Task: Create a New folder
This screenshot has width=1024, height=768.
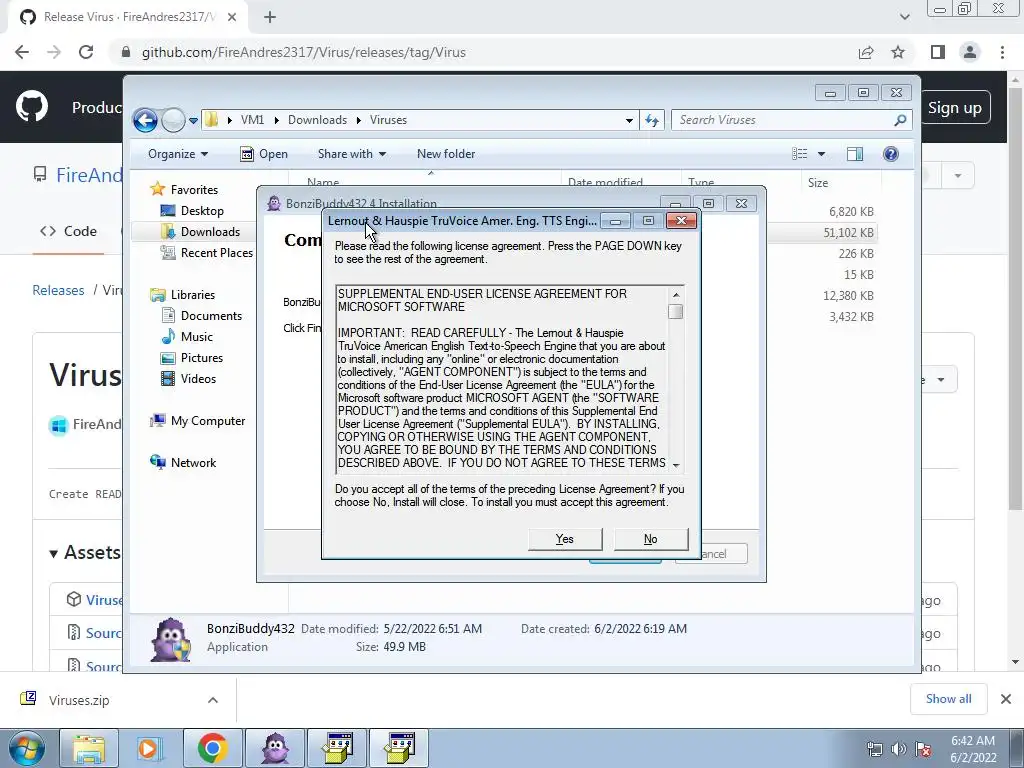Action: pyautogui.click(x=446, y=154)
